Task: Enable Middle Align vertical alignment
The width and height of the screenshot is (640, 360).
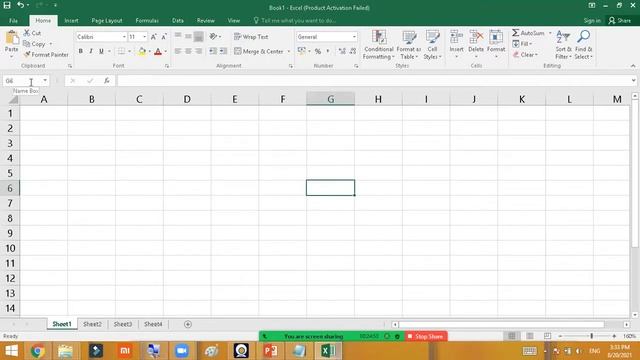Action: [188, 36]
